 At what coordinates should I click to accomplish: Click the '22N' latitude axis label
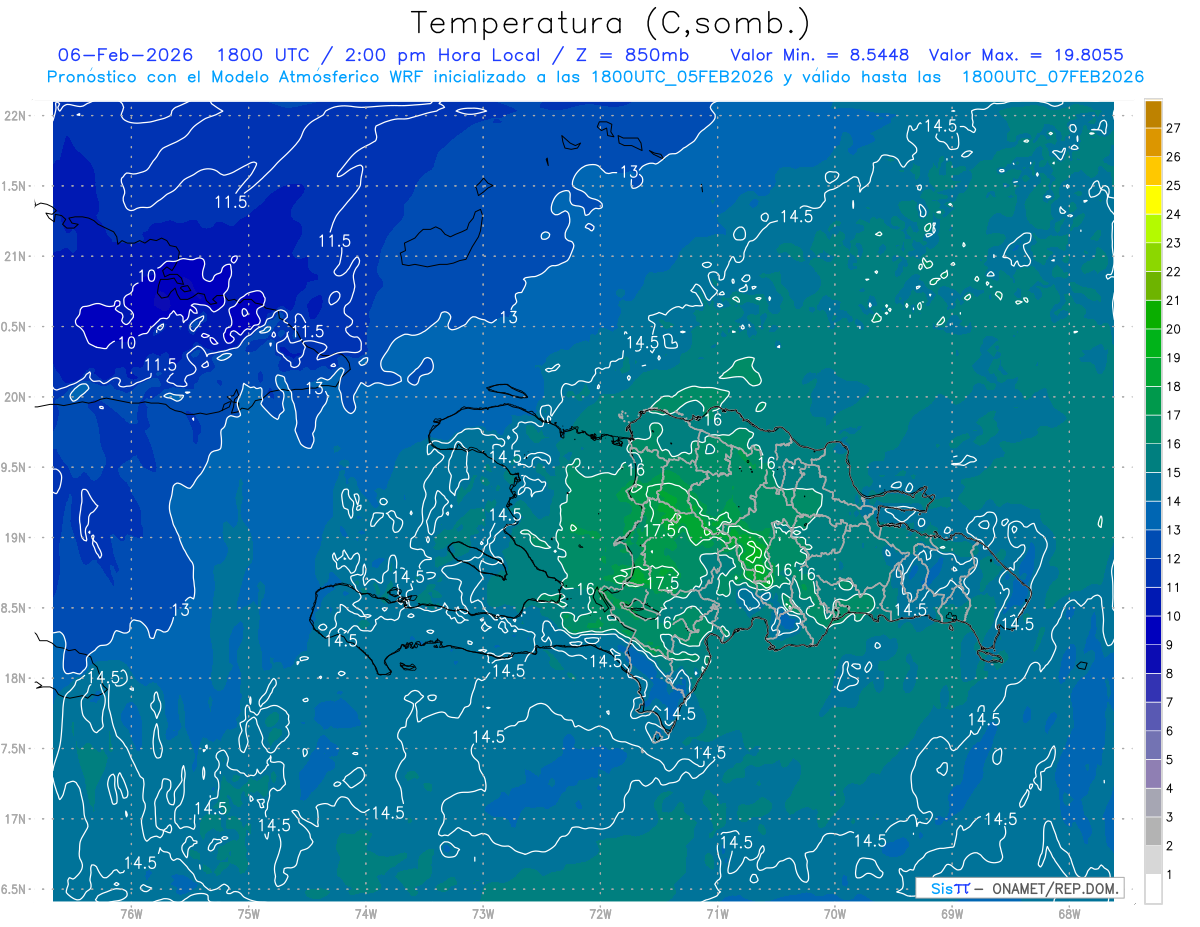click(x=17, y=116)
